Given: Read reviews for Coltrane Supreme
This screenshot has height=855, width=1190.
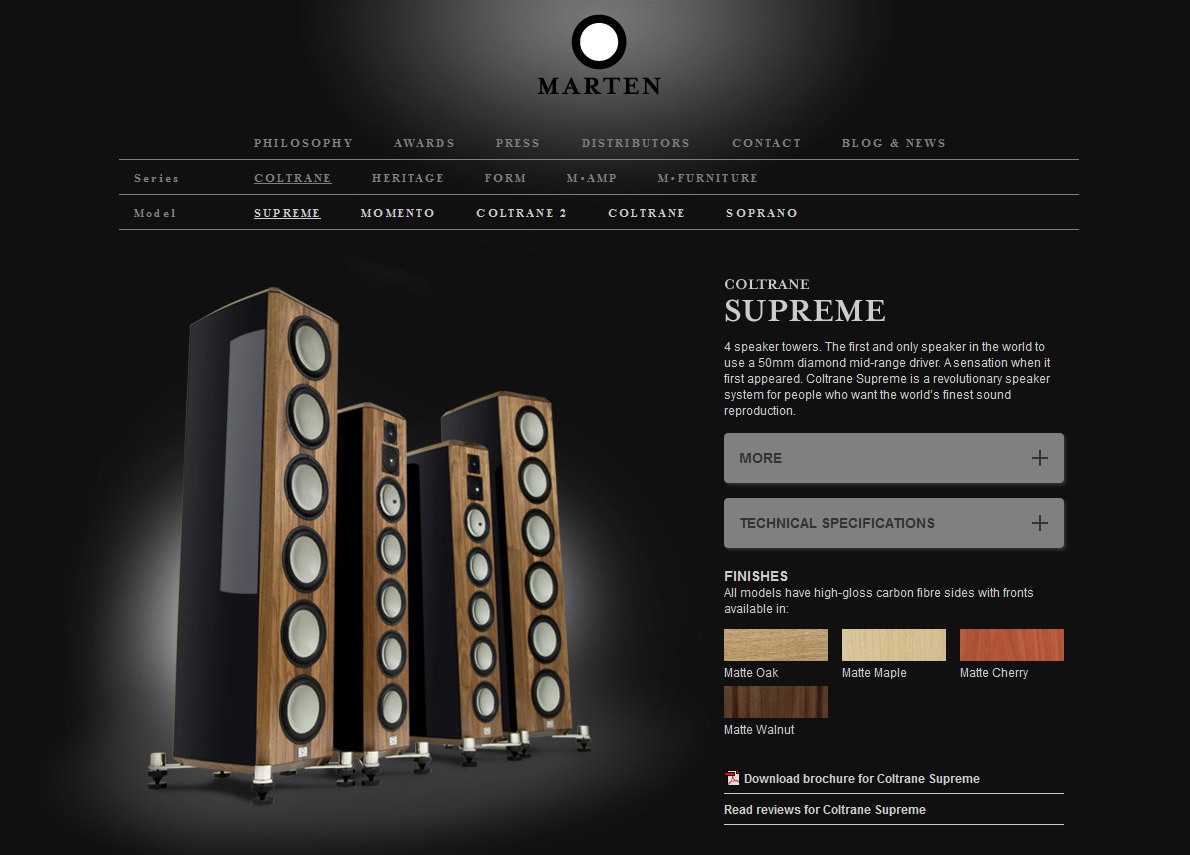Looking at the screenshot, I should [825, 809].
